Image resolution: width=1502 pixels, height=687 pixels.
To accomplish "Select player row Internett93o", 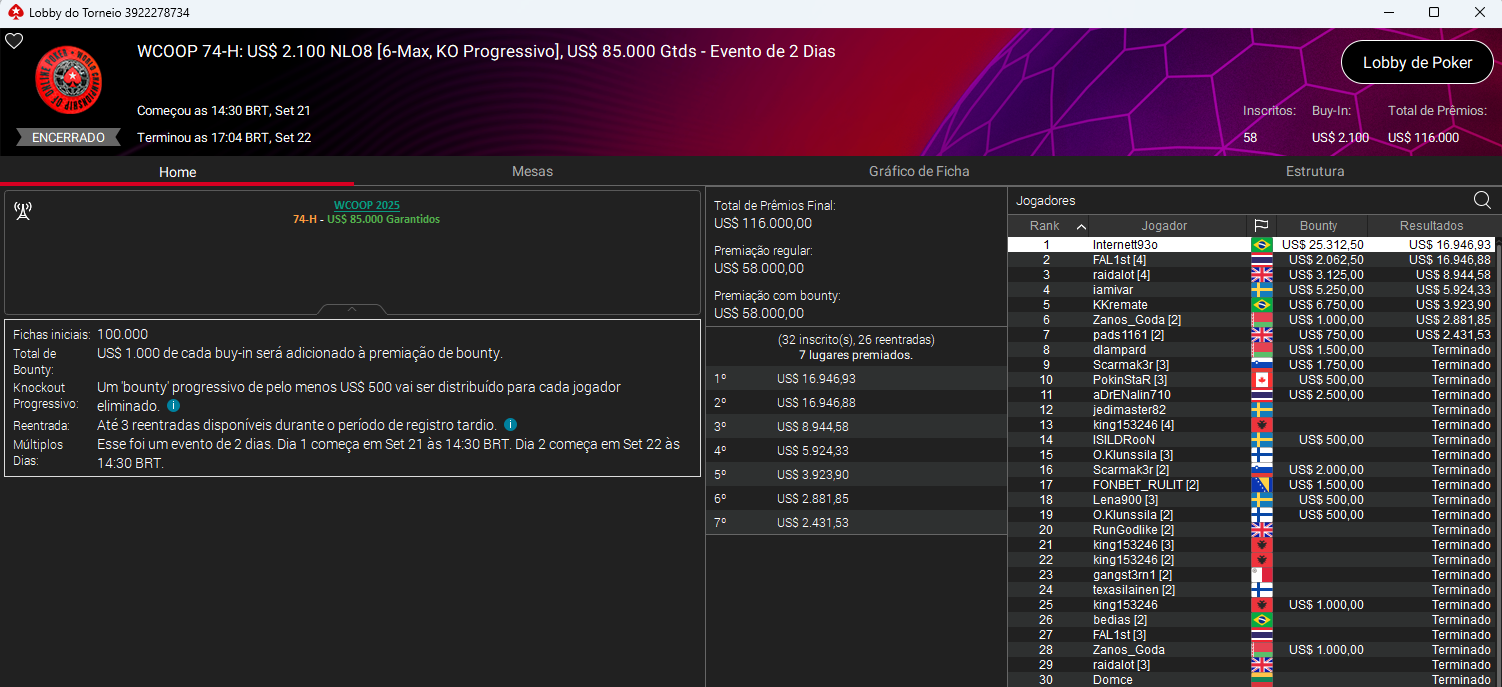I will click(x=1251, y=245).
